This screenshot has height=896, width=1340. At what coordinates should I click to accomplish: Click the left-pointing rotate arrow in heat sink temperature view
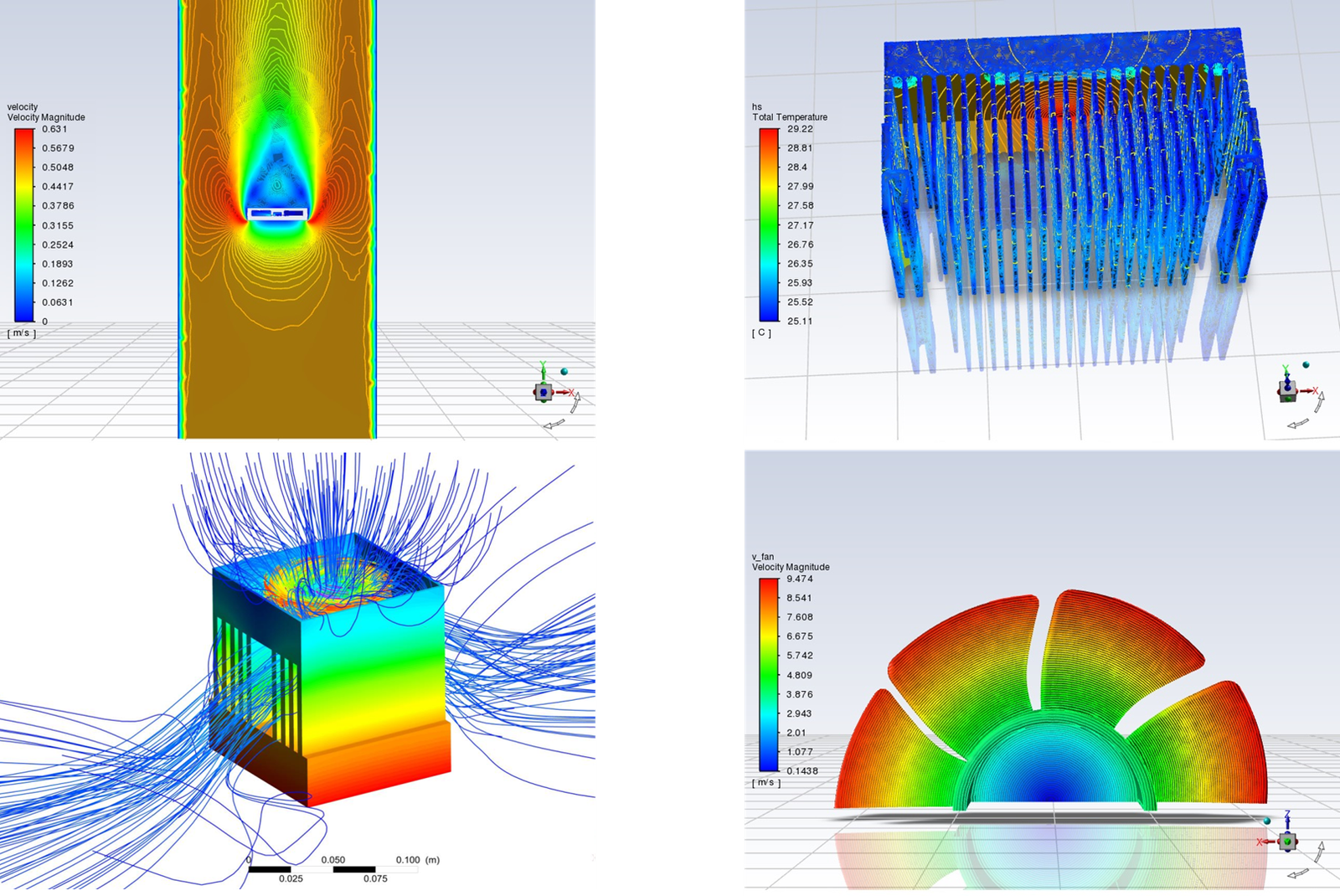click(1297, 425)
